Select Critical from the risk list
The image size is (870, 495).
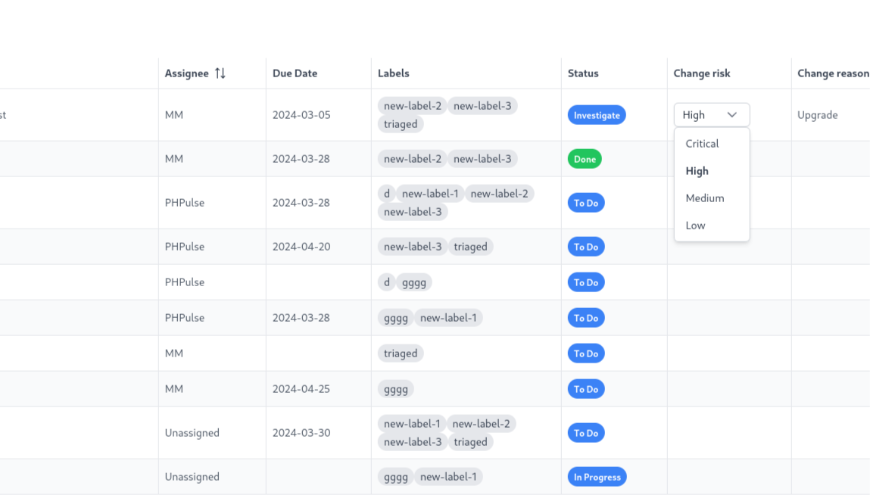point(702,144)
